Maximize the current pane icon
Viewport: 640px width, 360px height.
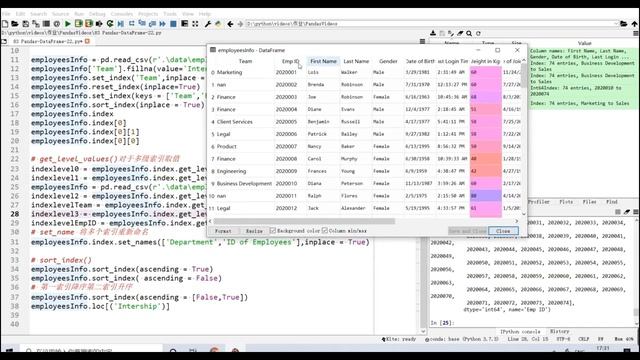point(184,24)
